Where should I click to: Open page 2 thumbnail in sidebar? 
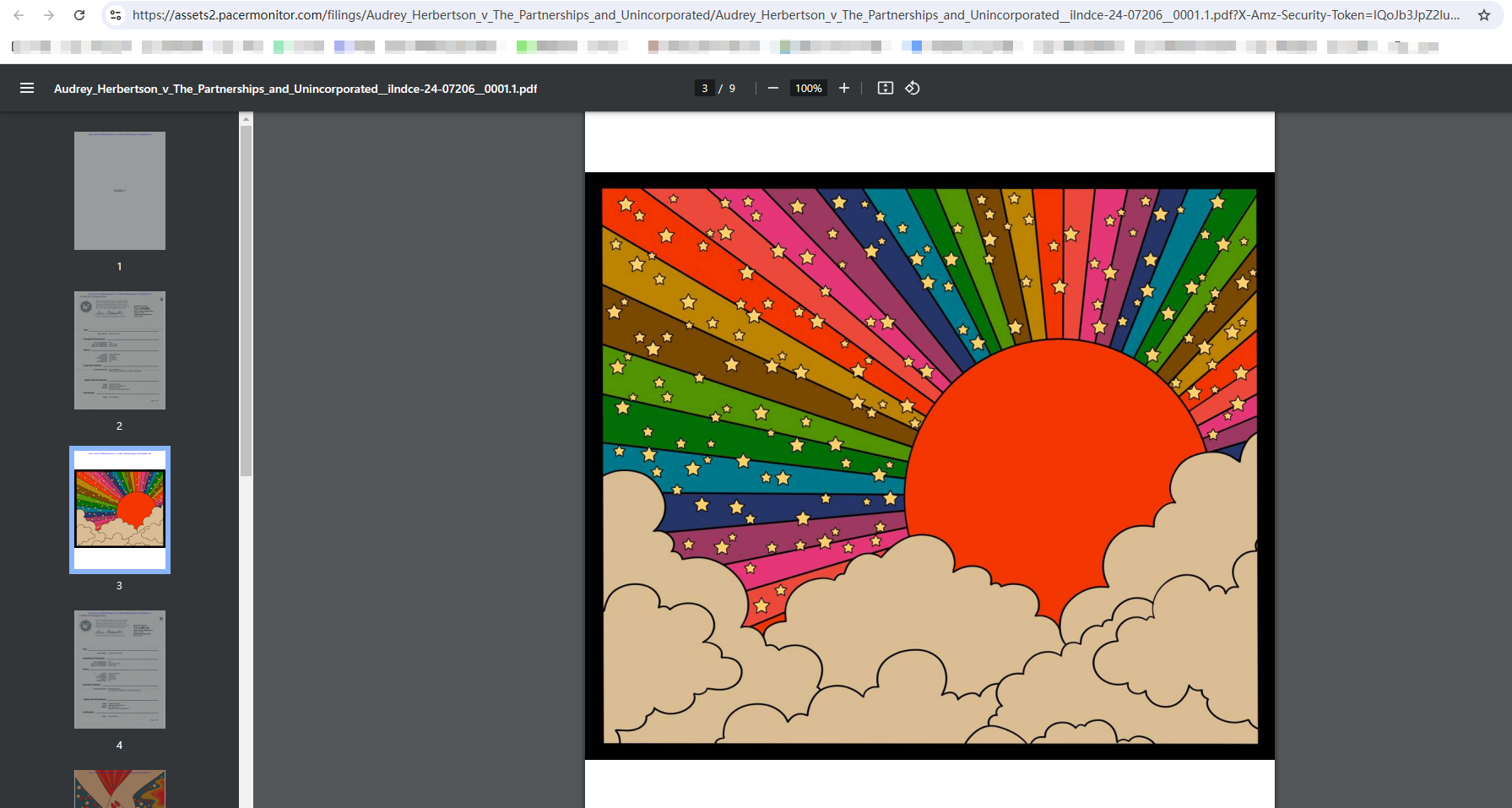tap(120, 350)
